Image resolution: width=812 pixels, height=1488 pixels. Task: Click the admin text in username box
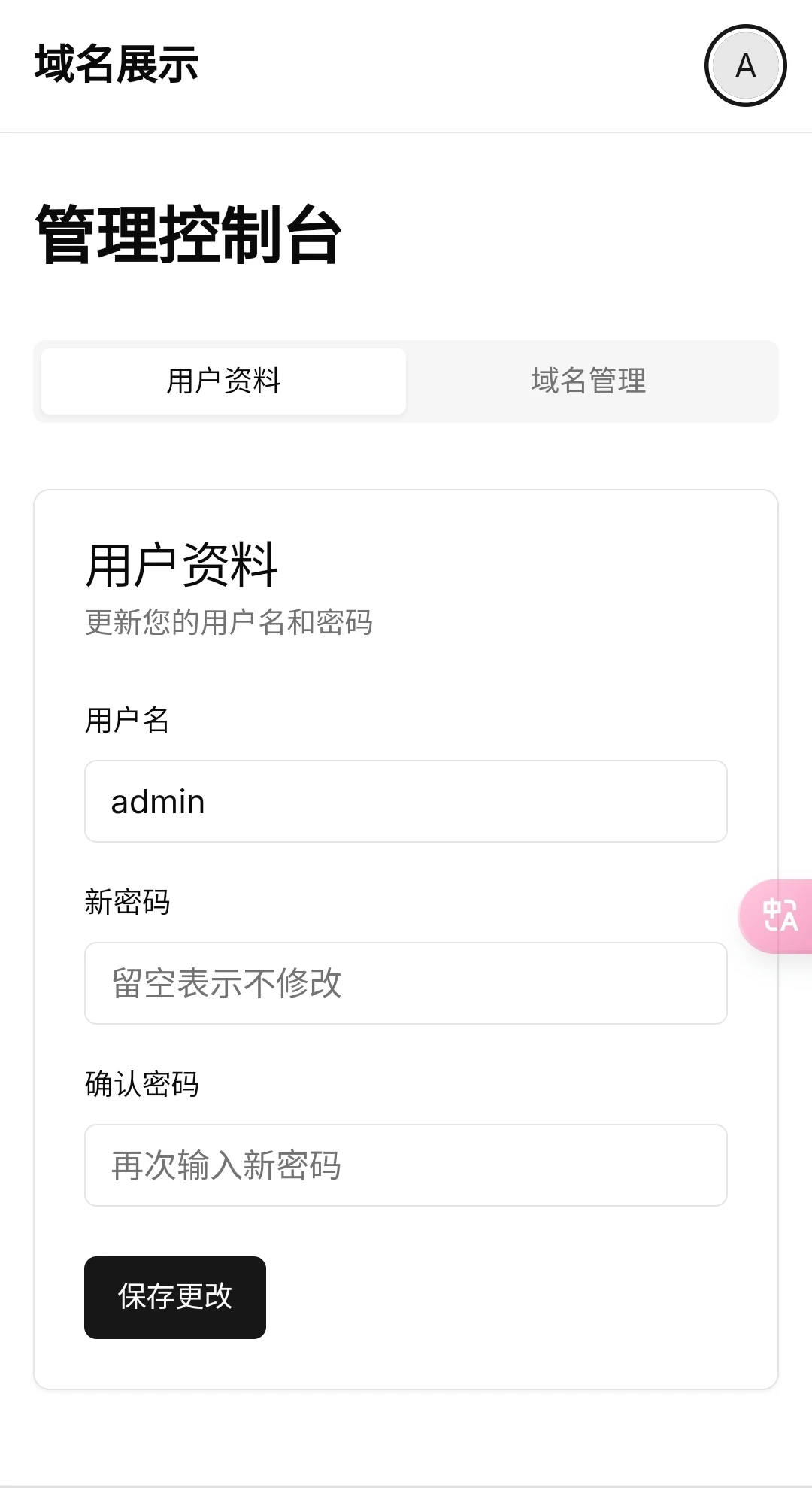coord(158,802)
